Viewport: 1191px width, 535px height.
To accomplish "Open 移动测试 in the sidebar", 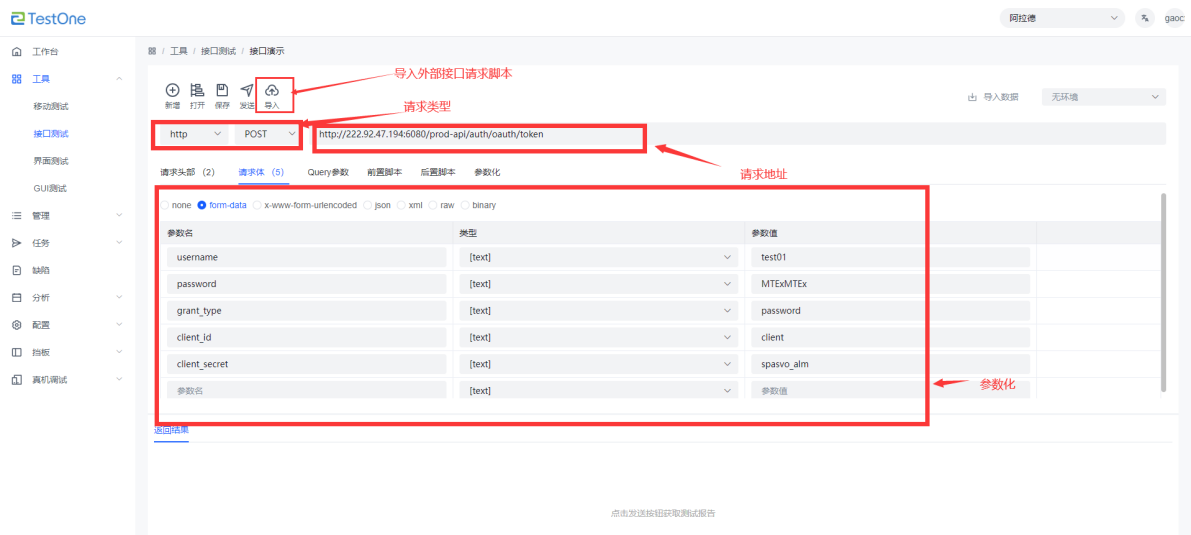I will 51,106.
